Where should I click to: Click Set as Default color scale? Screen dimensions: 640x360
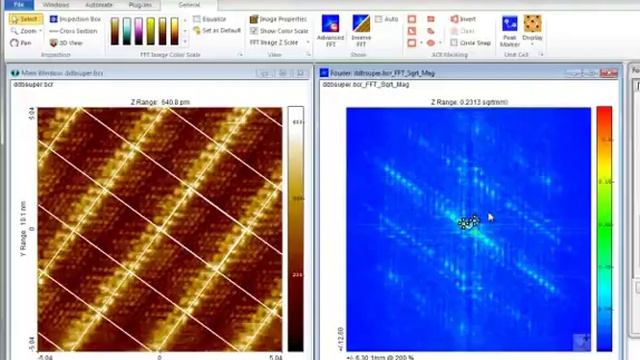click(217, 31)
